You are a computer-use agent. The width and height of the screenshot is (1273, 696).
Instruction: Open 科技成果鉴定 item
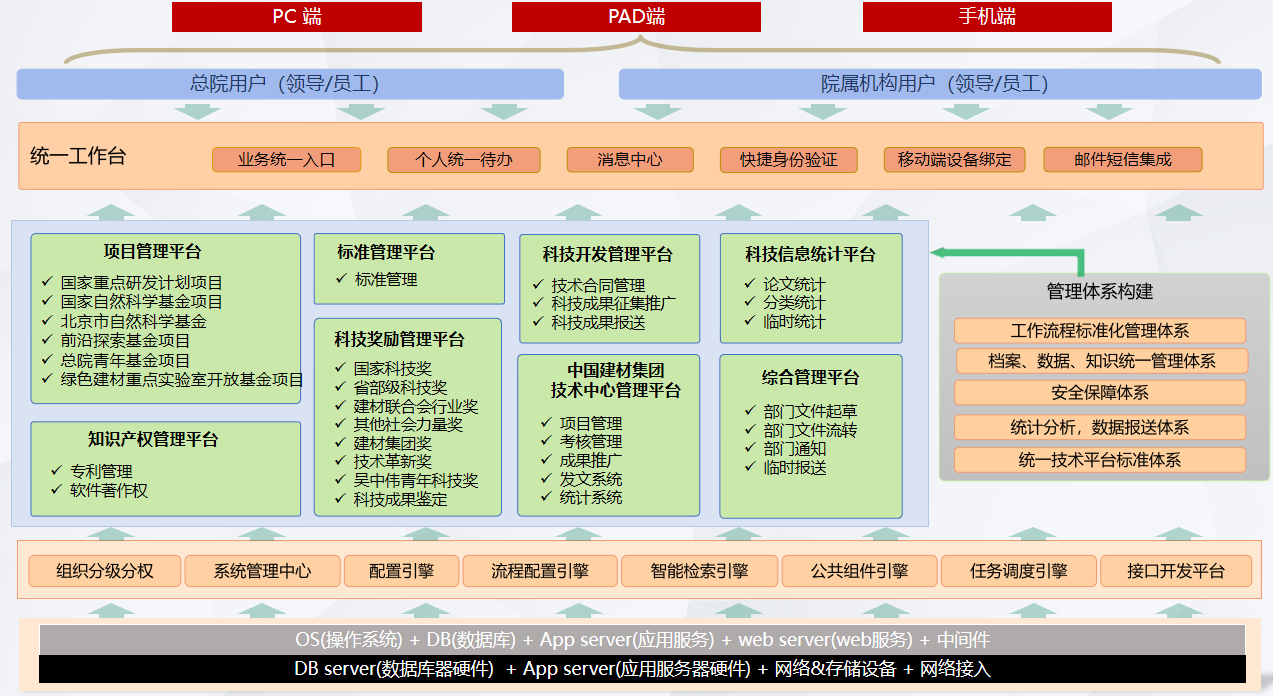[x=401, y=499]
